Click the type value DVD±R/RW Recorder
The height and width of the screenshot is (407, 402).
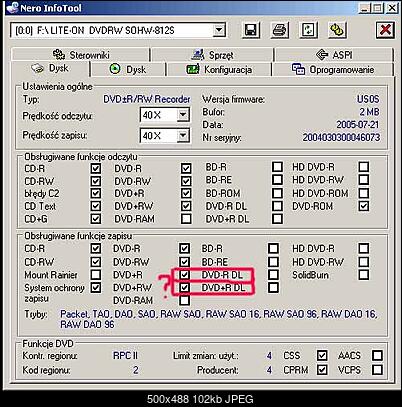click(x=147, y=99)
